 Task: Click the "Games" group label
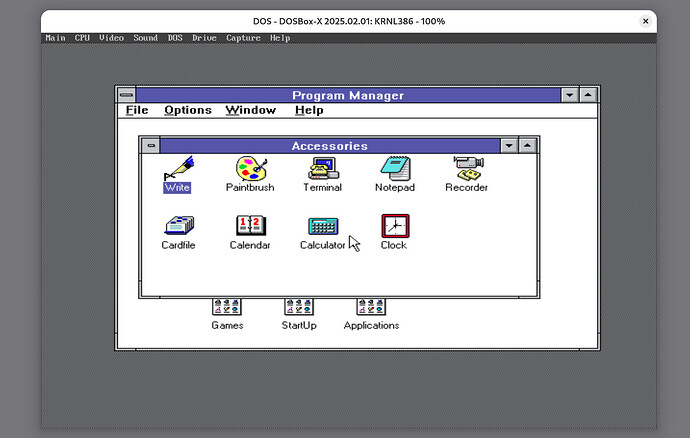click(x=227, y=325)
